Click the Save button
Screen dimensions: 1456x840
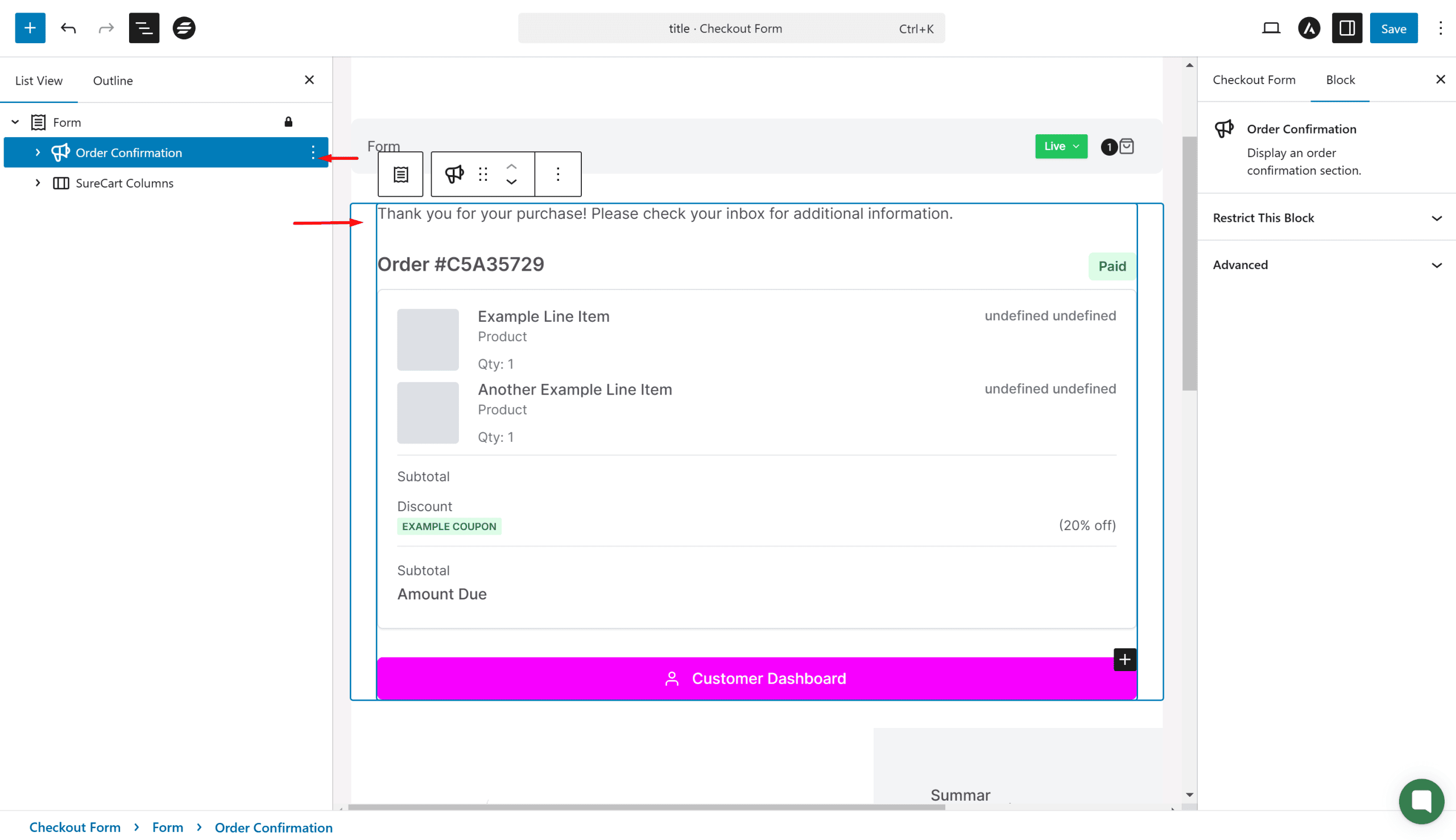click(x=1393, y=28)
